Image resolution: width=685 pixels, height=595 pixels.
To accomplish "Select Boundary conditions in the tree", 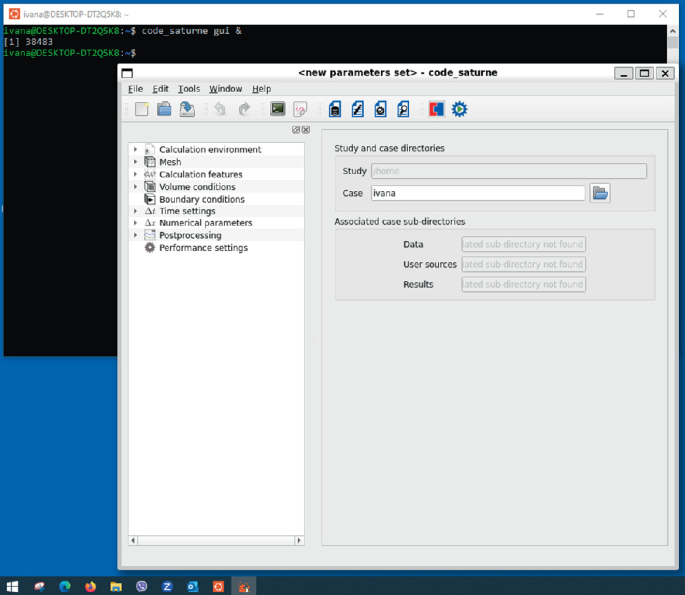I will [x=201, y=199].
